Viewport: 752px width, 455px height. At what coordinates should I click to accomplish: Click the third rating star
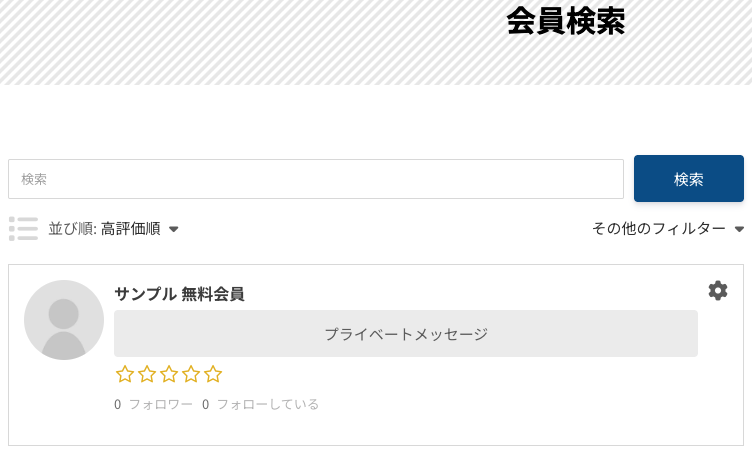[169, 374]
